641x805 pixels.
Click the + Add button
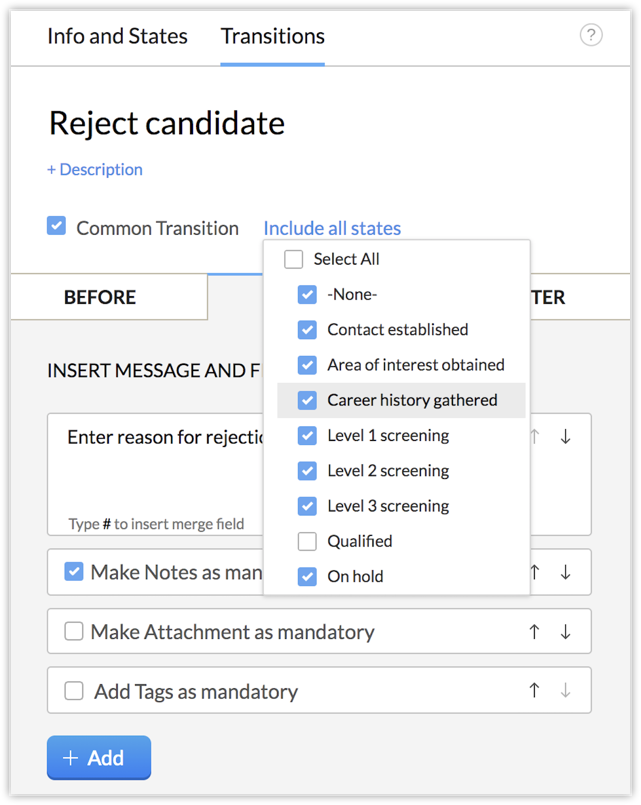point(99,758)
